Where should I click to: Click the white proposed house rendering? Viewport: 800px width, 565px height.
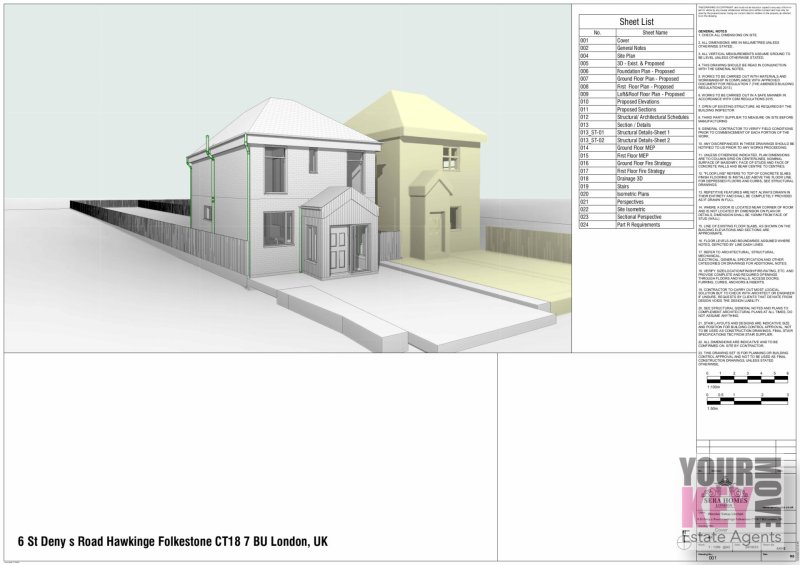(283, 189)
